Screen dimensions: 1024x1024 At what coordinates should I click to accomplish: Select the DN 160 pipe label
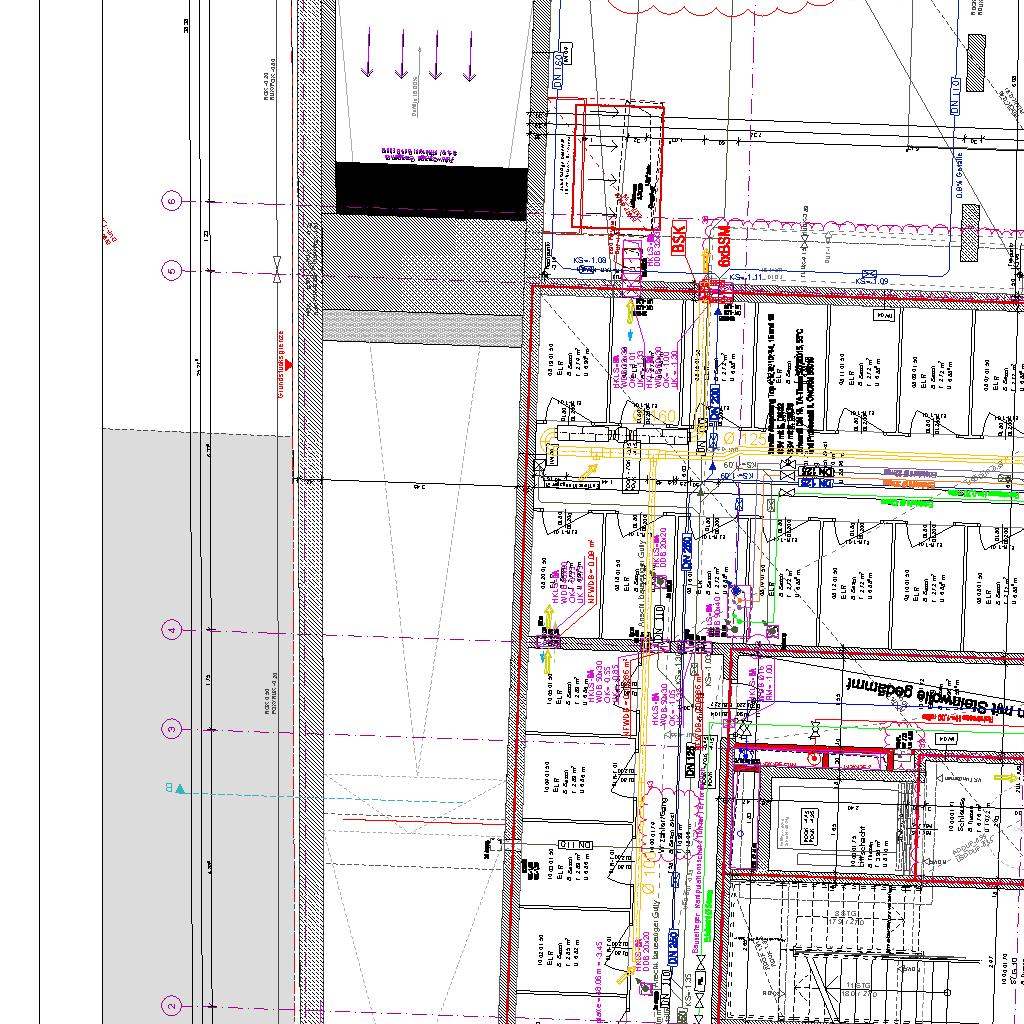pos(558,72)
